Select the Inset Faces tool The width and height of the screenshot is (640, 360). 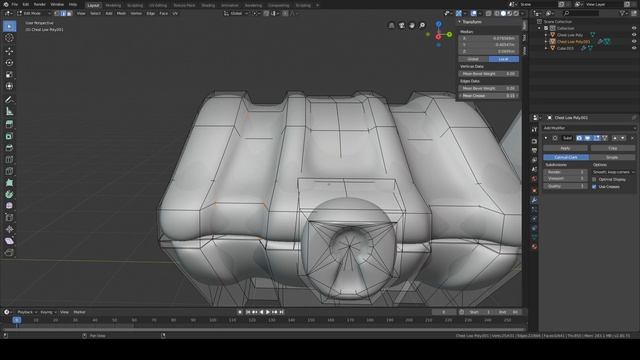click(x=9, y=136)
